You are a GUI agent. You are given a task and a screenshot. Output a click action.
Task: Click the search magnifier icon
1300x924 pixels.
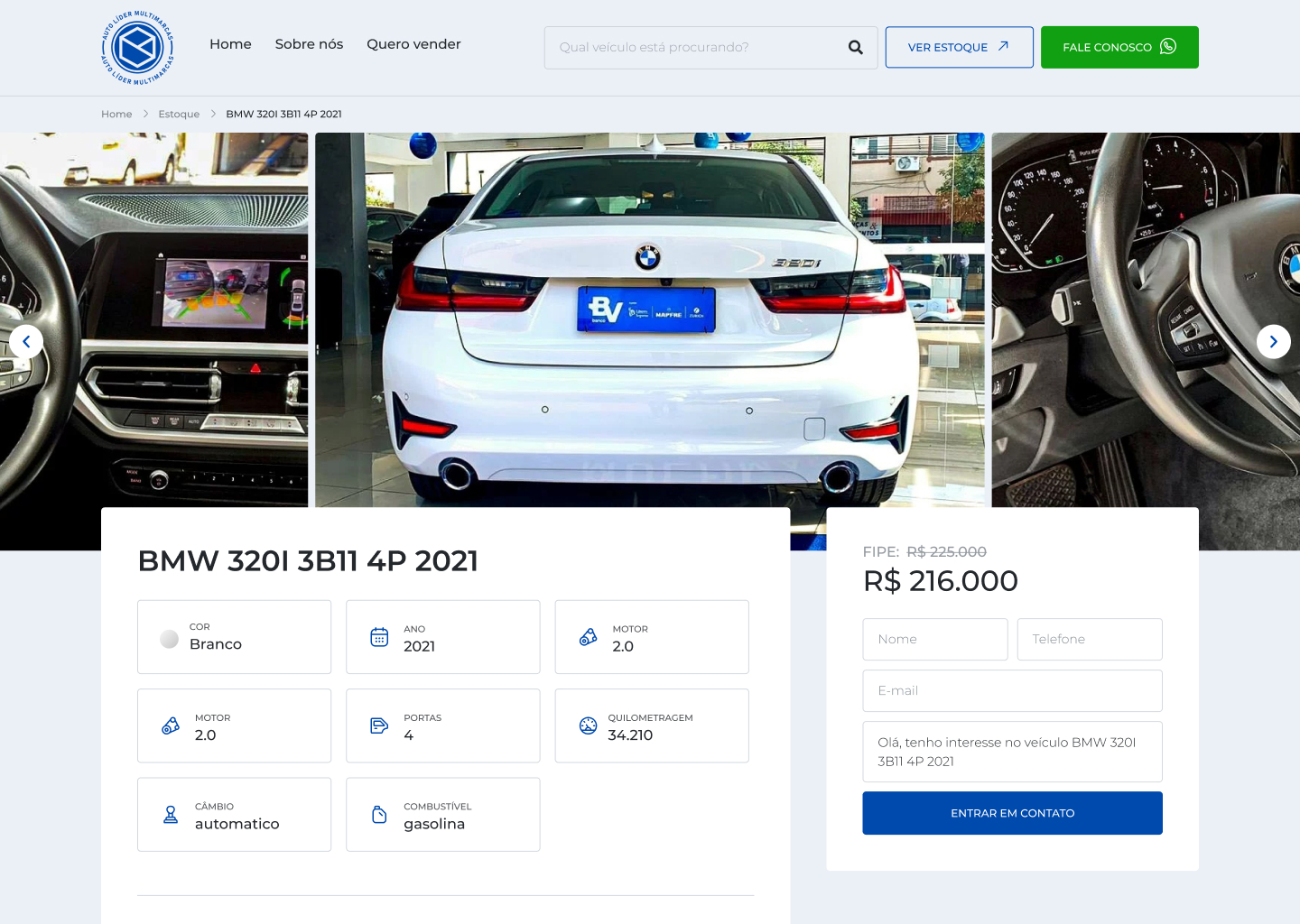(855, 48)
